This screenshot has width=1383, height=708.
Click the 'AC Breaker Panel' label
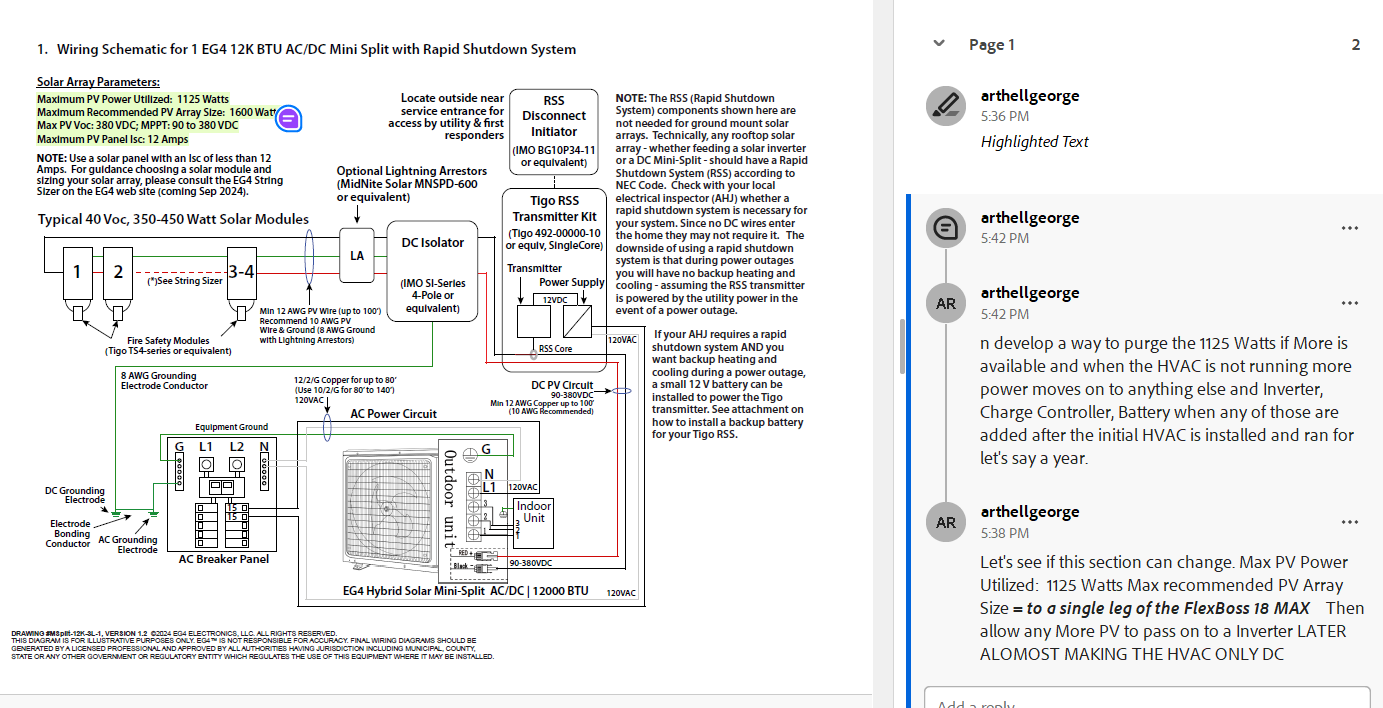click(x=224, y=559)
